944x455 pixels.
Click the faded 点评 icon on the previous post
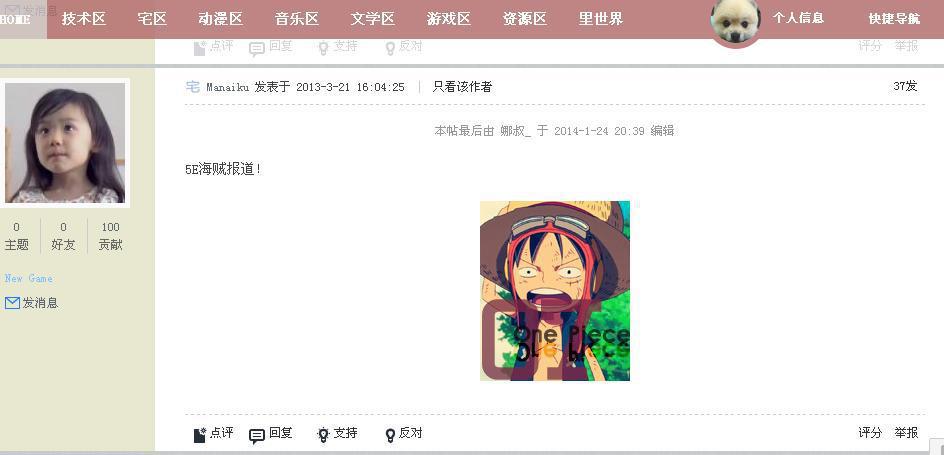(199, 48)
